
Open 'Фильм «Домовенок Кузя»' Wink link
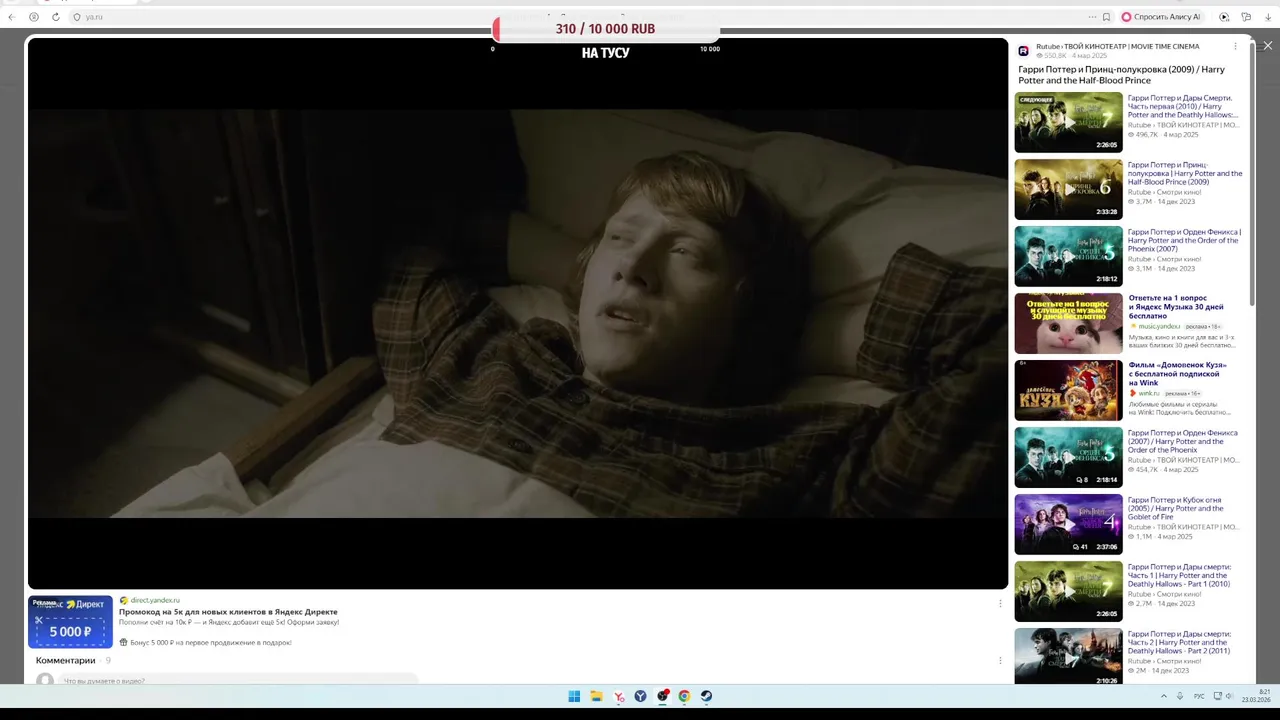click(1177, 374)
